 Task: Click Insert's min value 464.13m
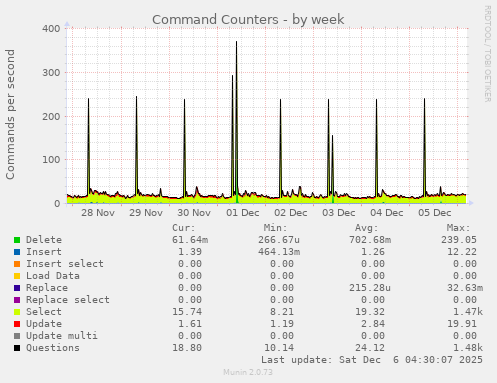pos(279,252)
